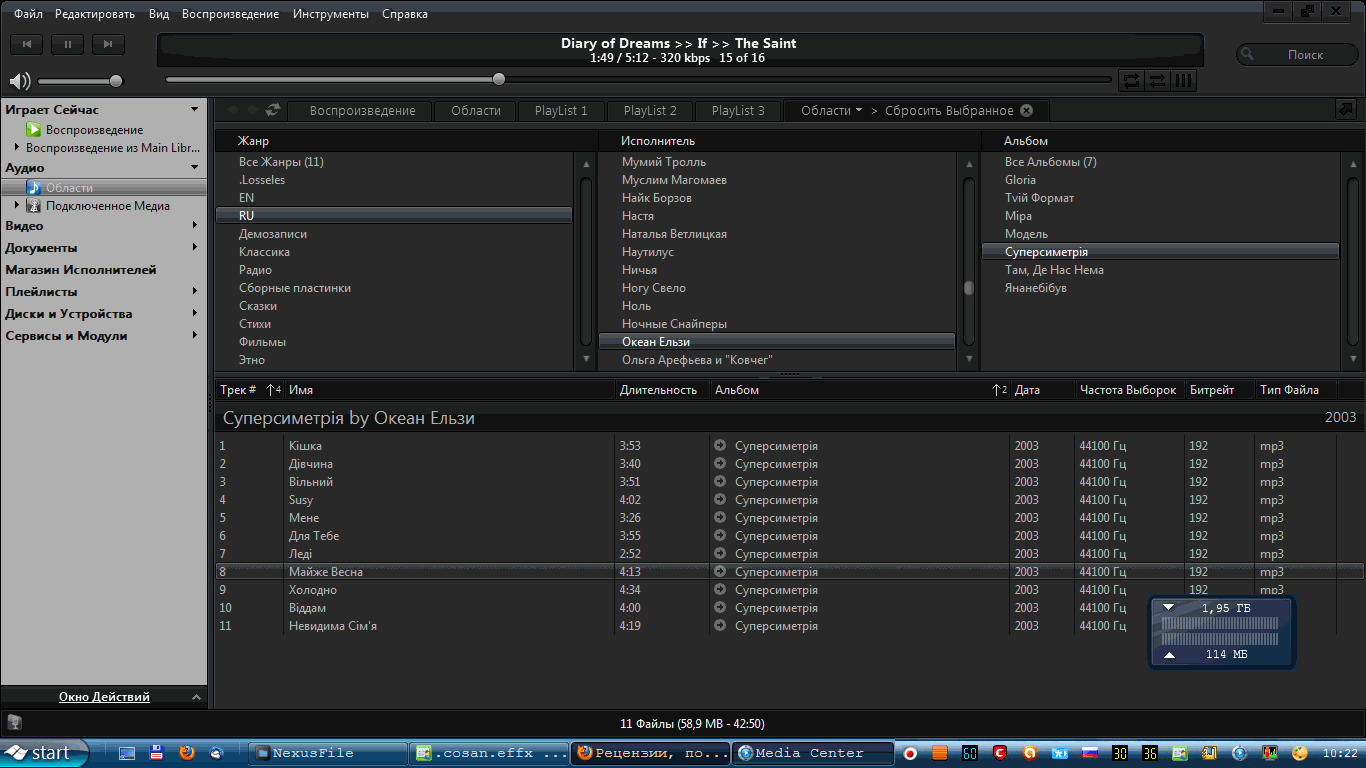The width and height of the screenshot is (1366, 768).
Task: Expand the Диски и Устройства section
Action: (x=195, y=314)
